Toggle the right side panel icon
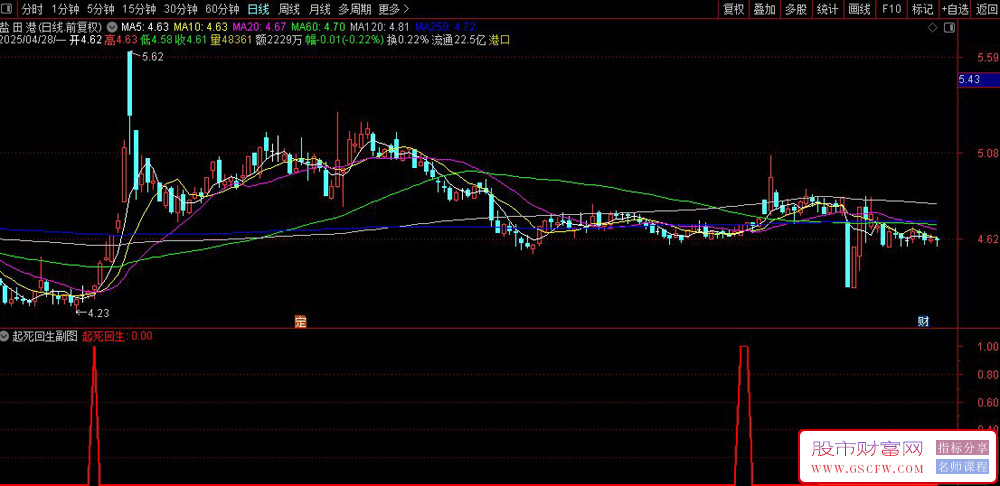1000x486 pixels. pos(950,28)
